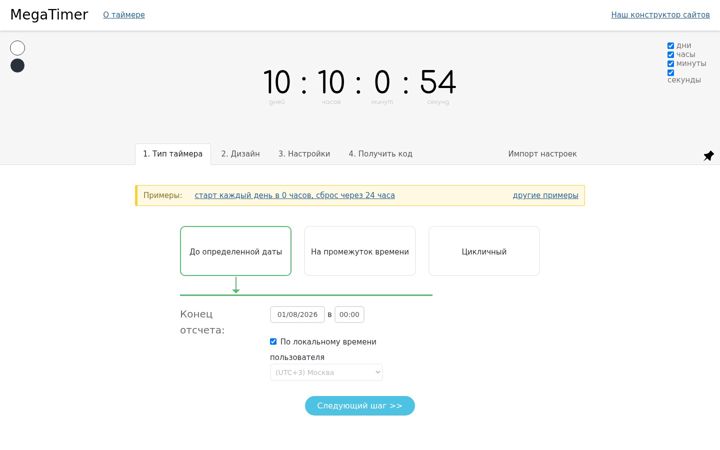Choose the До определенной даты timer type

coord(236,251)
